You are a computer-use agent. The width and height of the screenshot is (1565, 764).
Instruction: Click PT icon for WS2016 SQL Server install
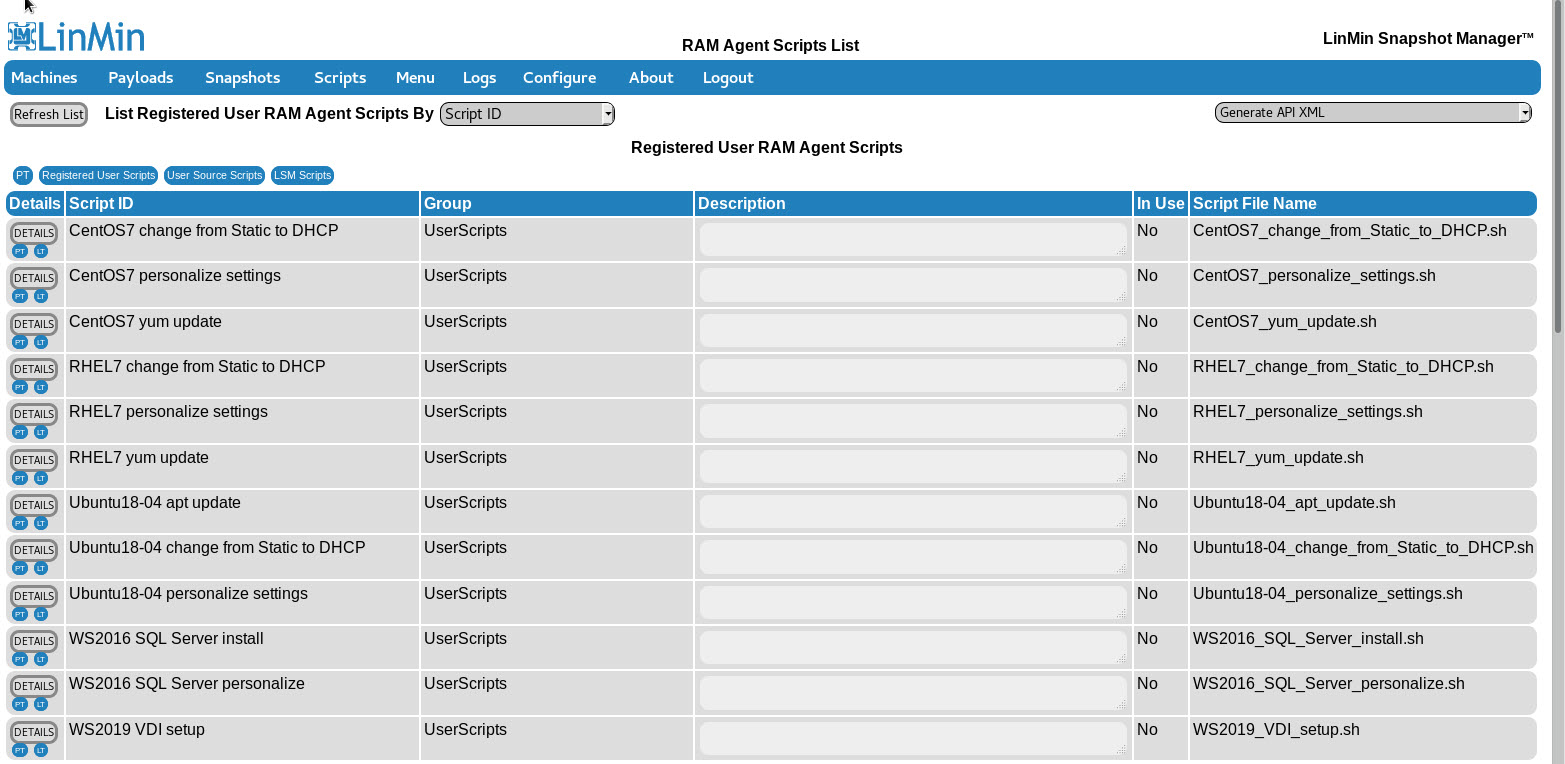click(x=20, y=659)
